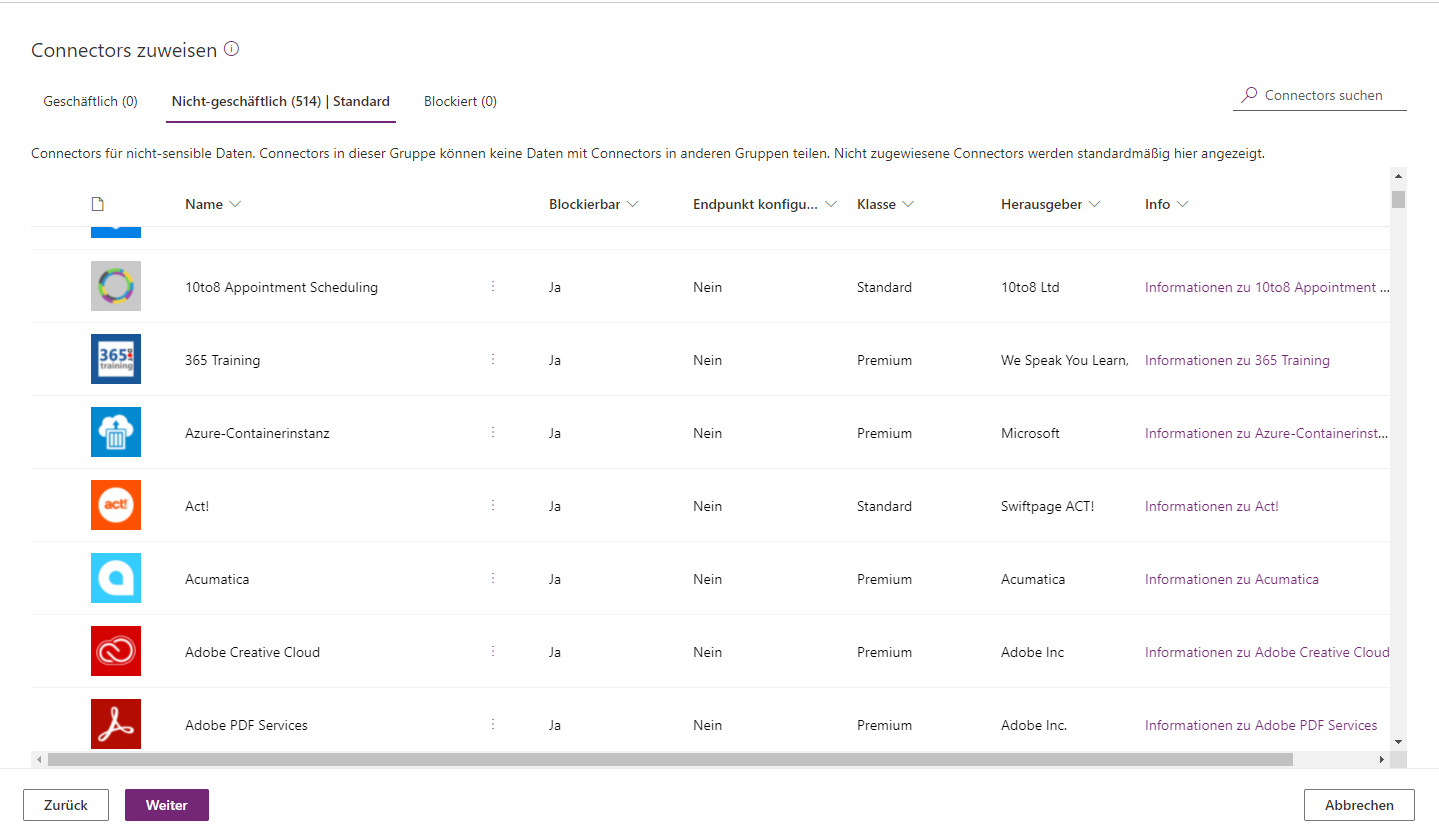The width and height of the screenshot is (1439, 839).
Task: Switch to the Geschäftlich (0) tab
Action: 90,101
